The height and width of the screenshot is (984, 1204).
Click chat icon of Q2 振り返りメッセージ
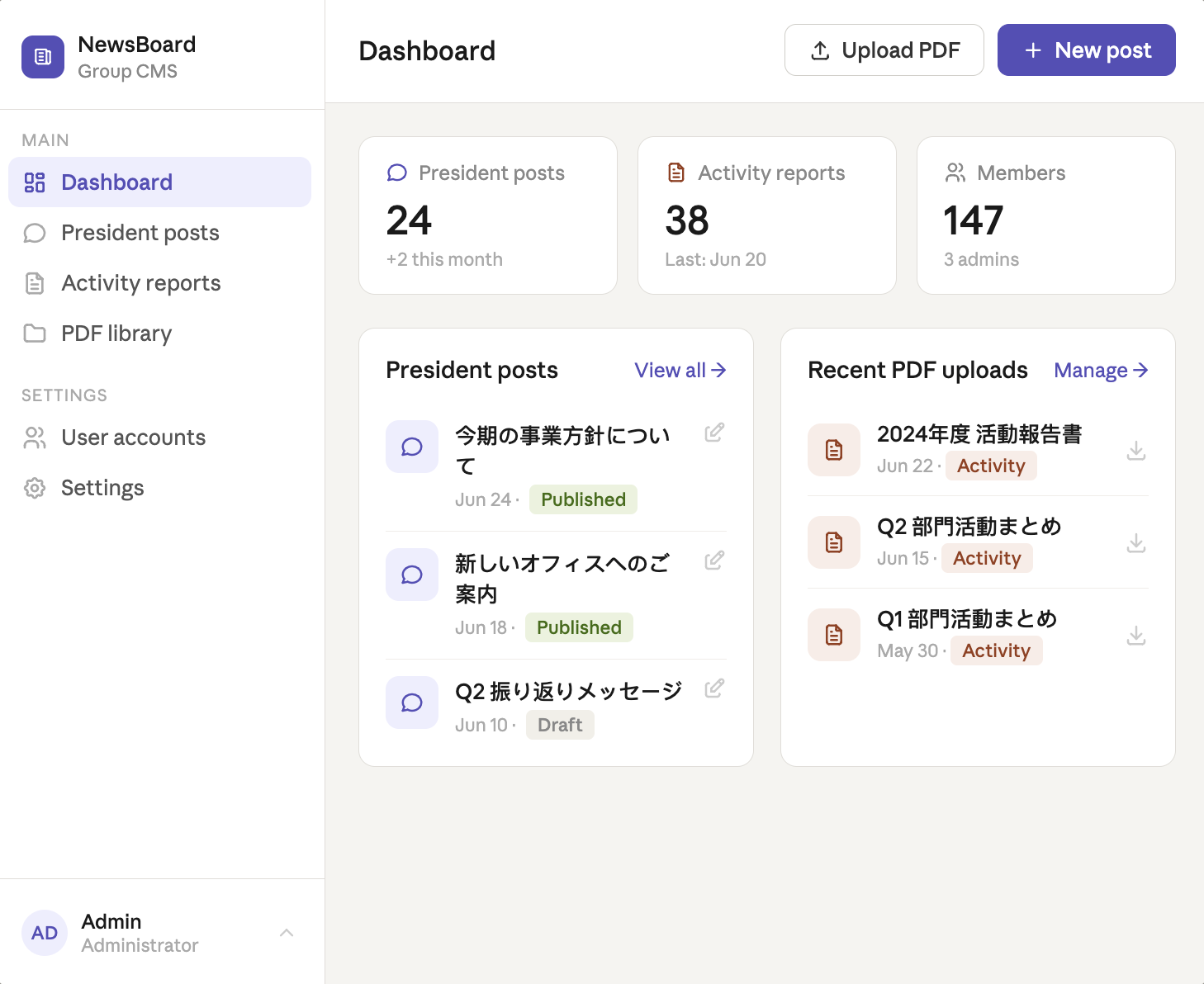click(x=412, y=703)
